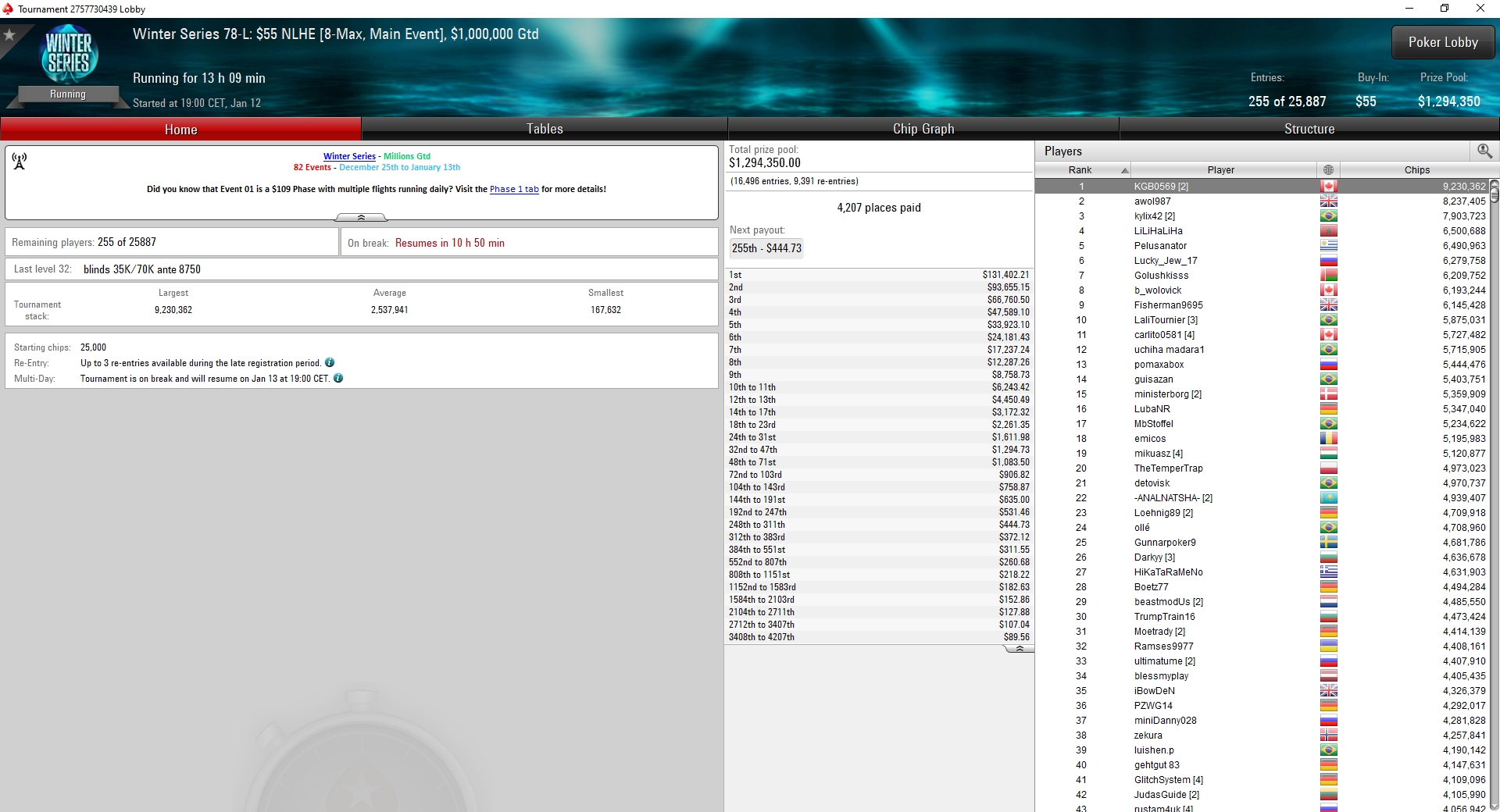Click Largest stack value 9,230,362

point(173,310)
